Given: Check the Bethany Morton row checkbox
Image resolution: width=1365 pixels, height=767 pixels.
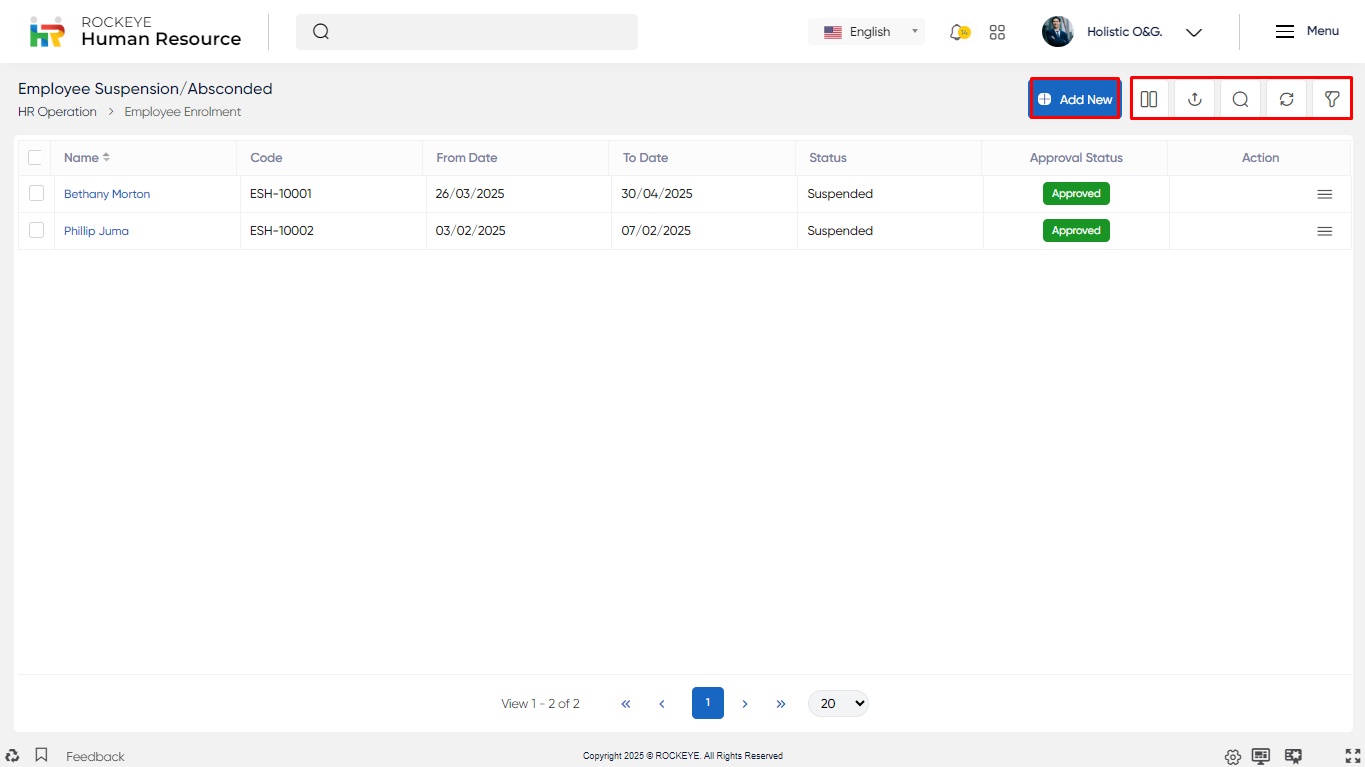Looking at the screenshot, I should click(36, 193).
